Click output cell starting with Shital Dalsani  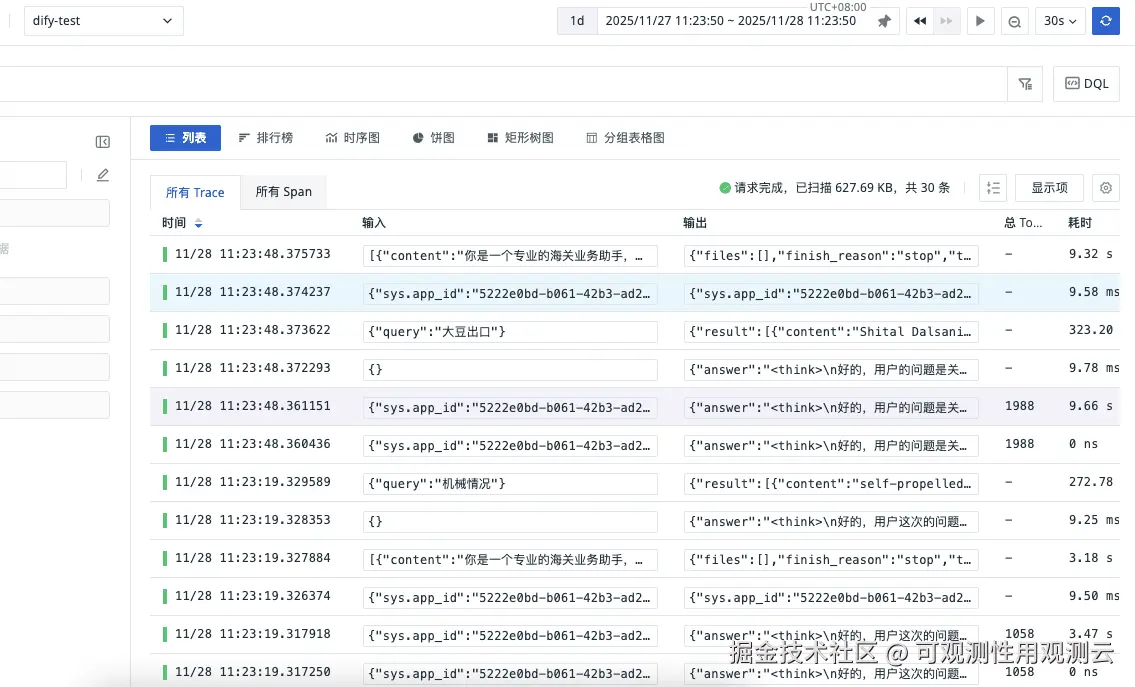(x=831, y=332)
